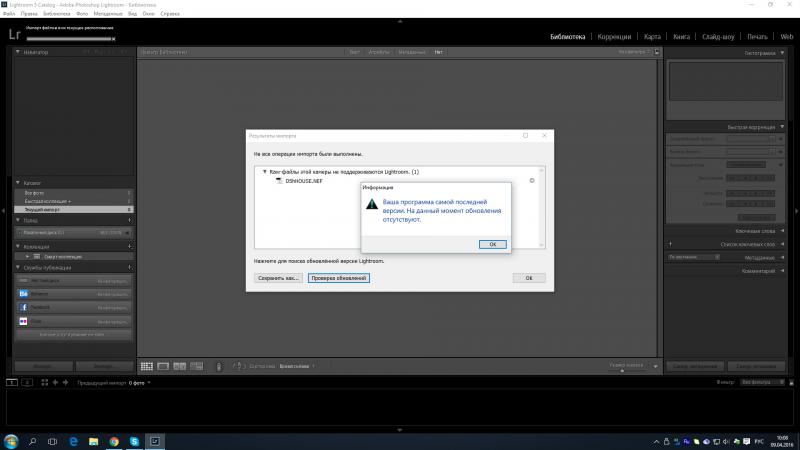
Task: Collapse the right panel side arrow
Action: tap(796, 211)
